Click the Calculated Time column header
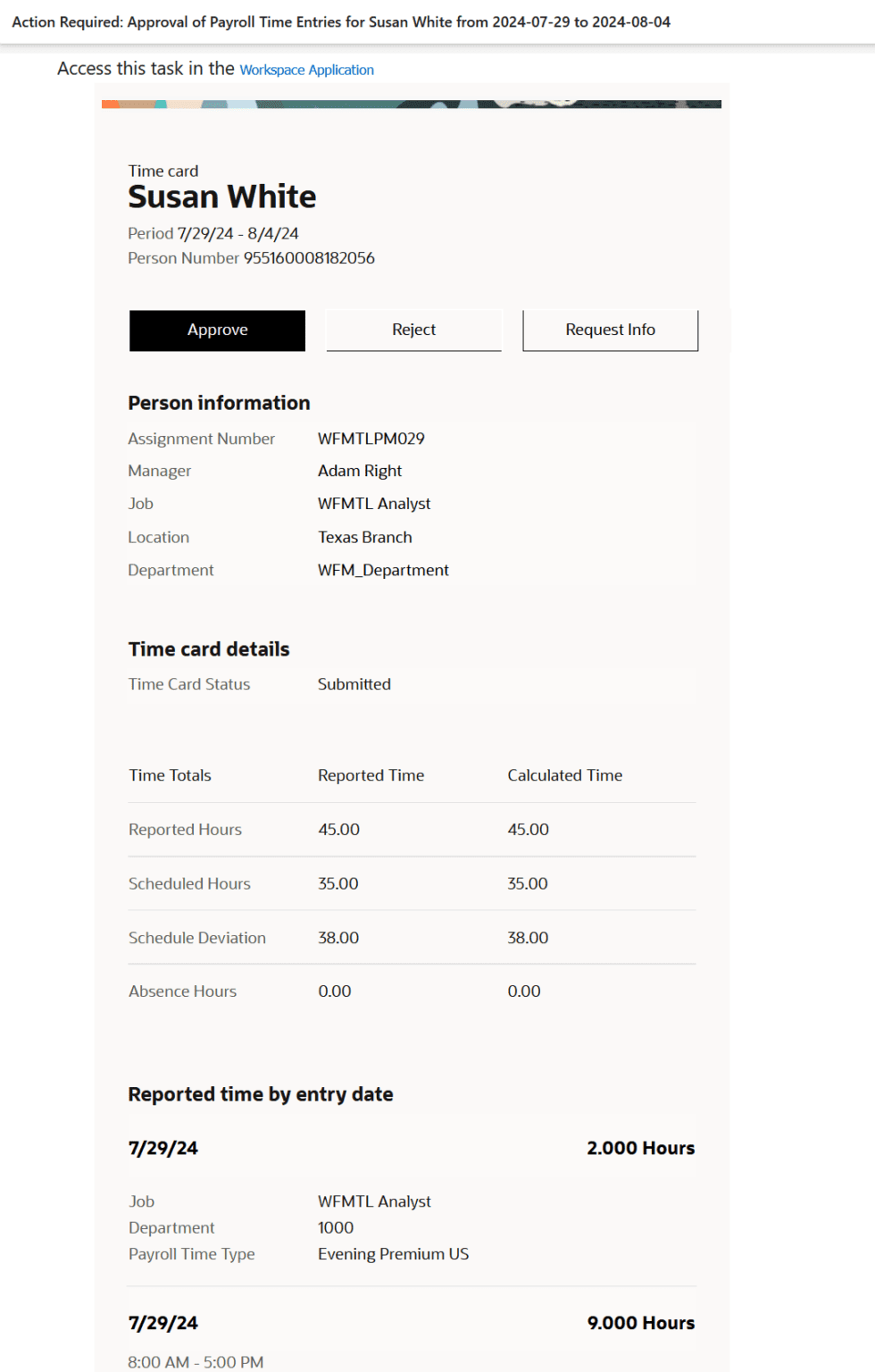875x1372 pixels. pyautogui.click(x=564, y=775)
